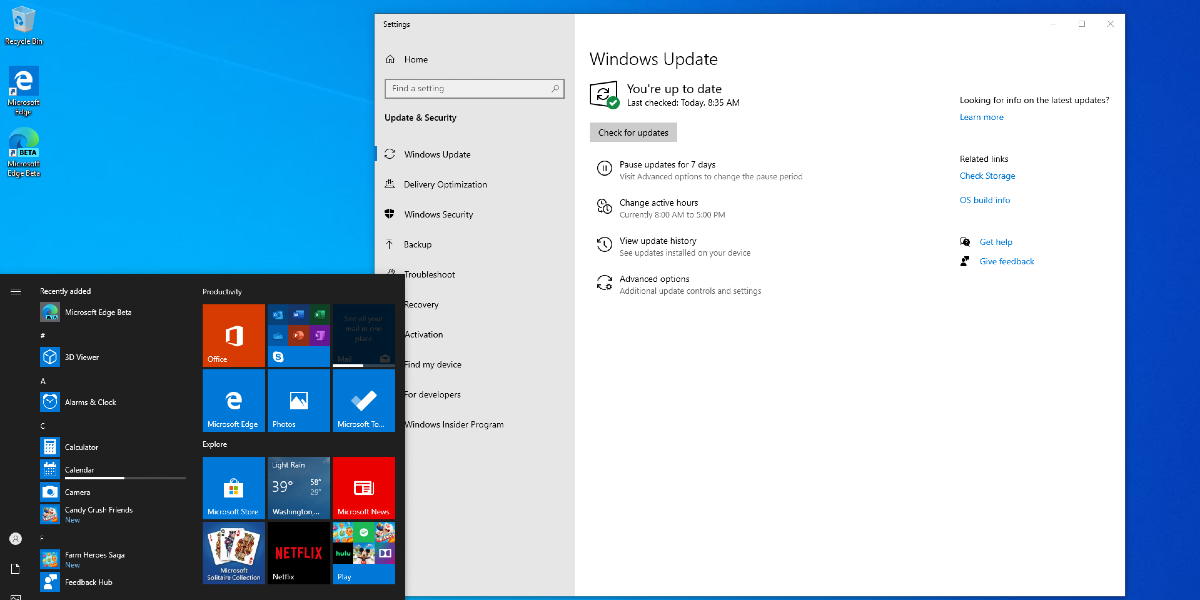Open the Microsoft News tile
The image size is (1200, 600).
click(363, 488)
